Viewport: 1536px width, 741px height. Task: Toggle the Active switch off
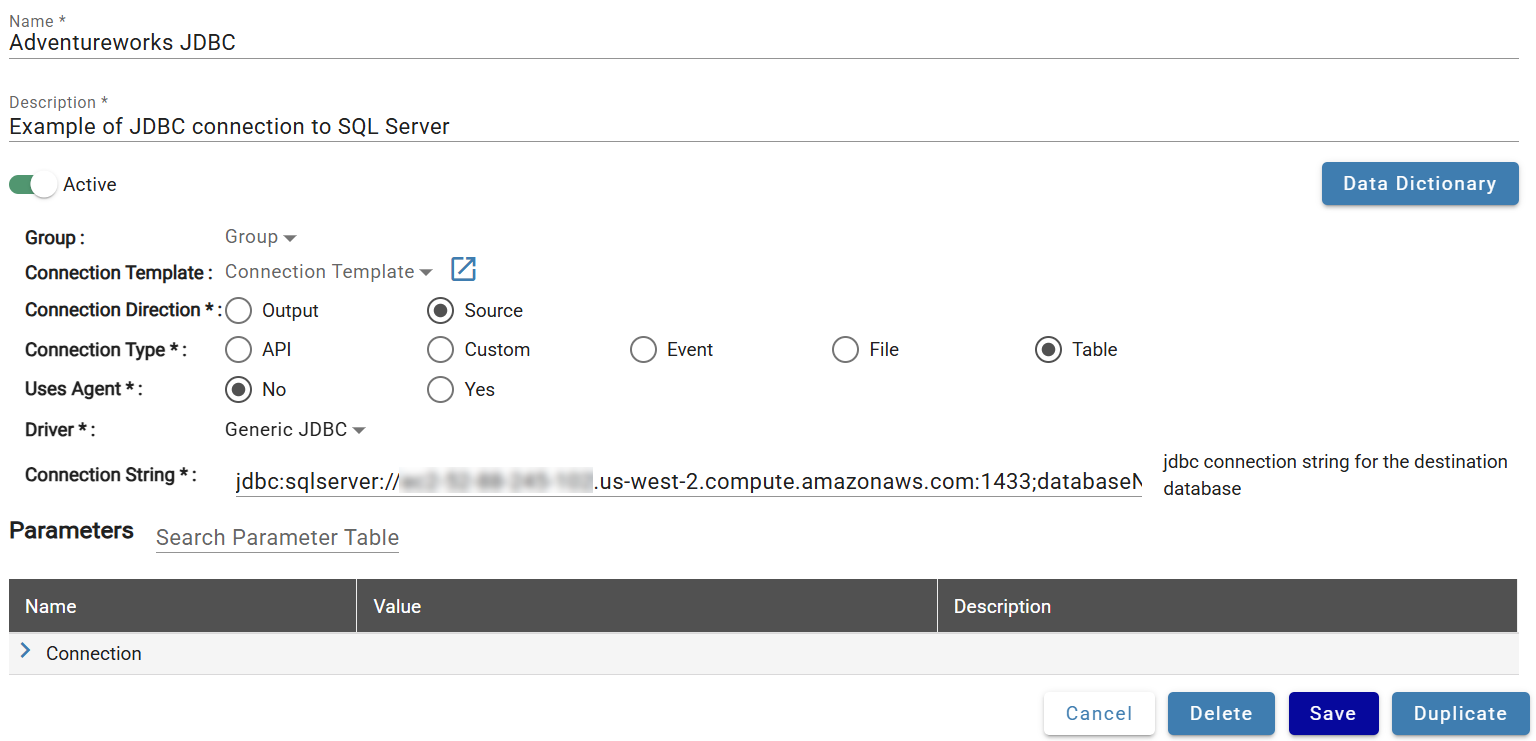[33, 185]
